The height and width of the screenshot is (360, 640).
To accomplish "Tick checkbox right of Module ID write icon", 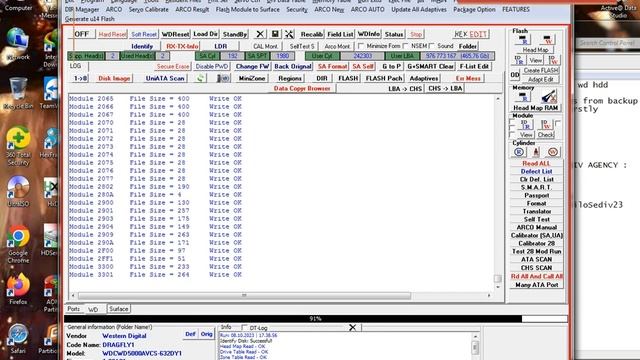I will 558,124.
